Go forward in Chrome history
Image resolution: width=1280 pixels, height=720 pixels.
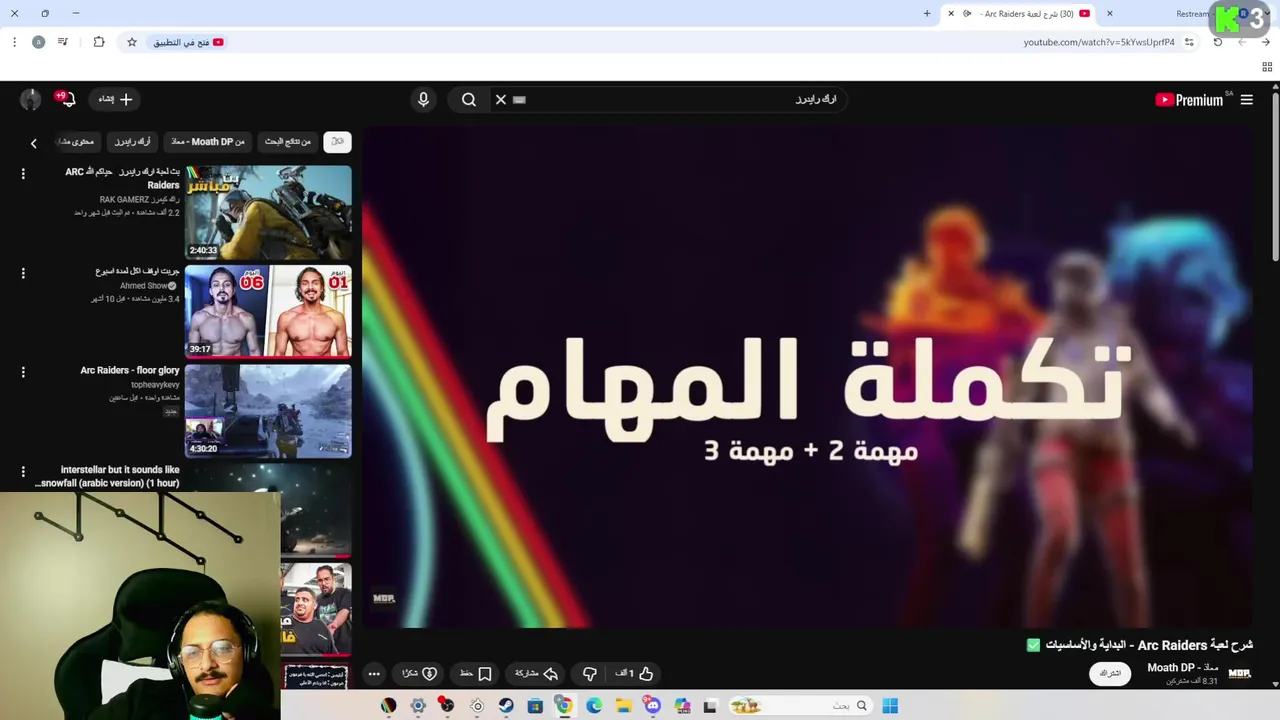(1242, 42)
